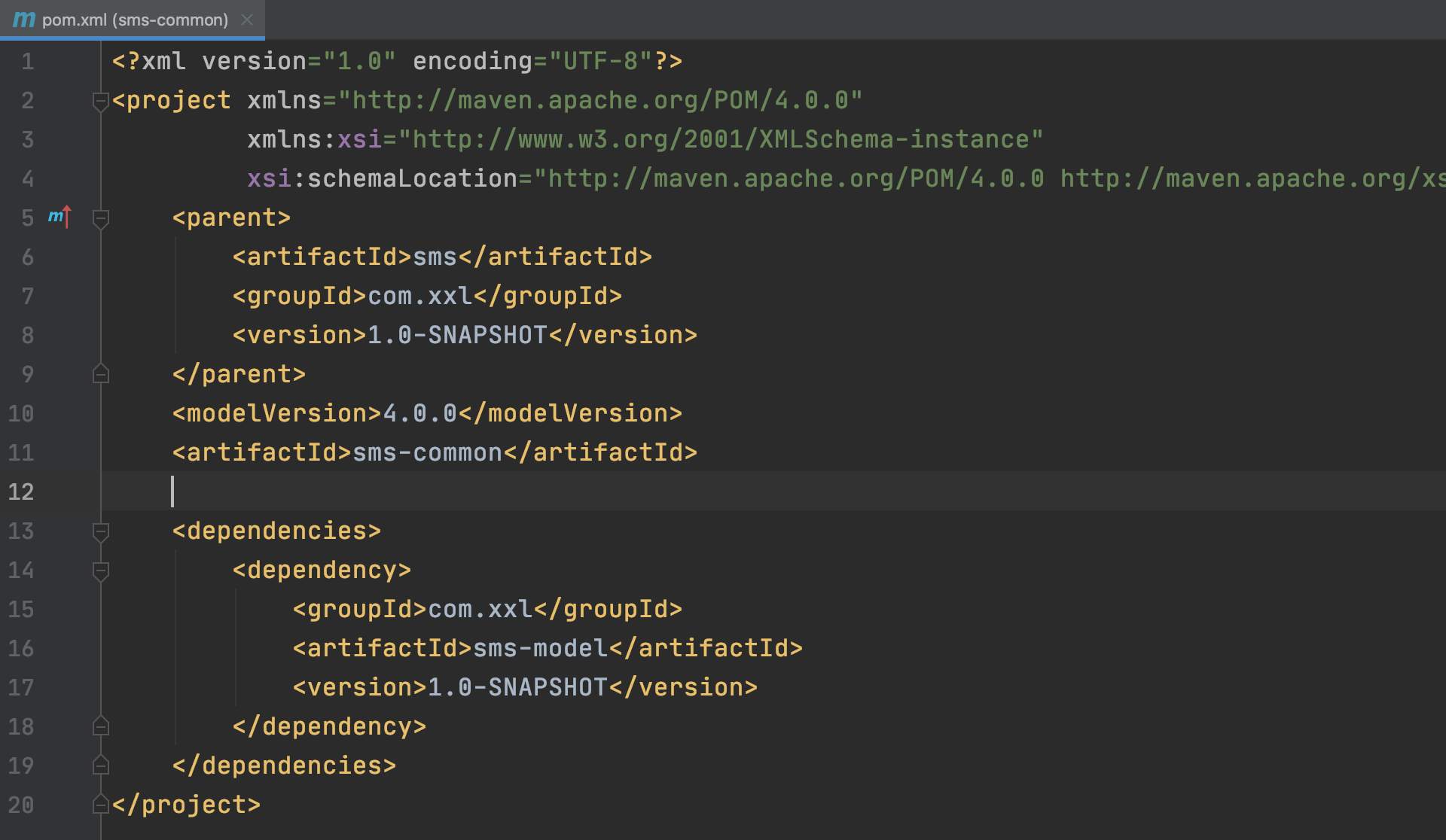Click the Maven icon in the pom.xml tab

click(24, 20)
